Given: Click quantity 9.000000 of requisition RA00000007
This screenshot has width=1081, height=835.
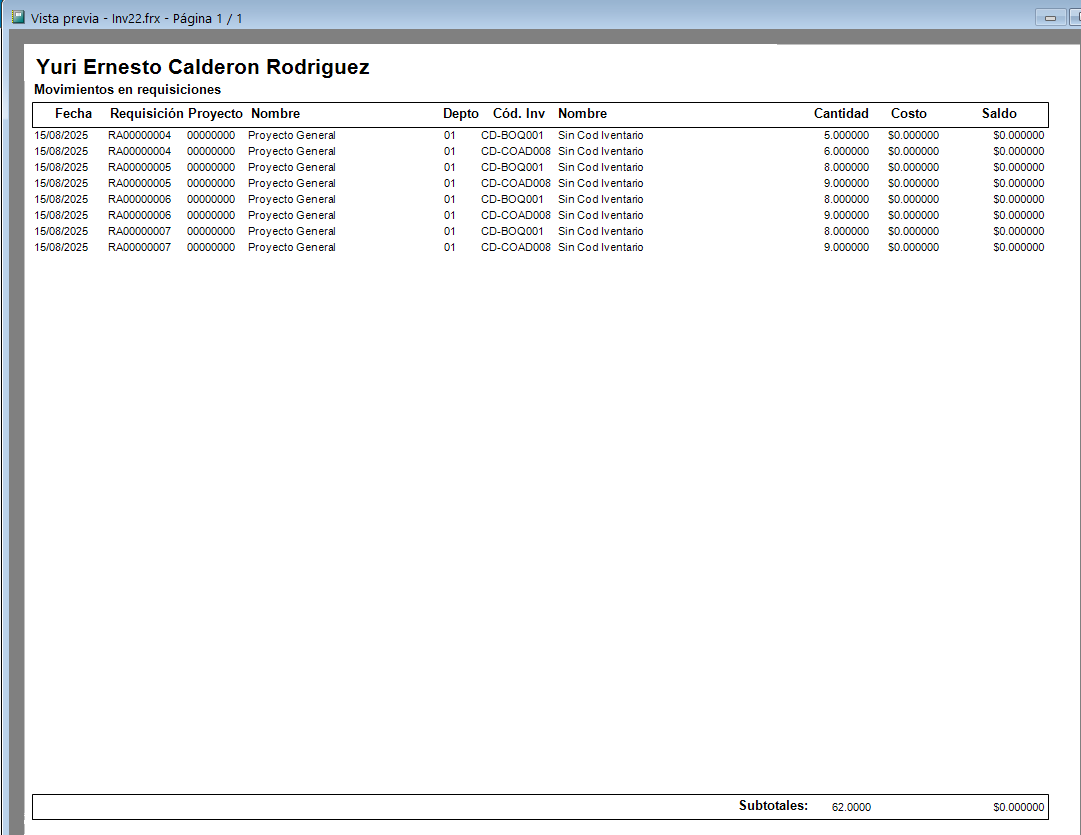Looking at the screenshot, I should [x=846, y=248].
